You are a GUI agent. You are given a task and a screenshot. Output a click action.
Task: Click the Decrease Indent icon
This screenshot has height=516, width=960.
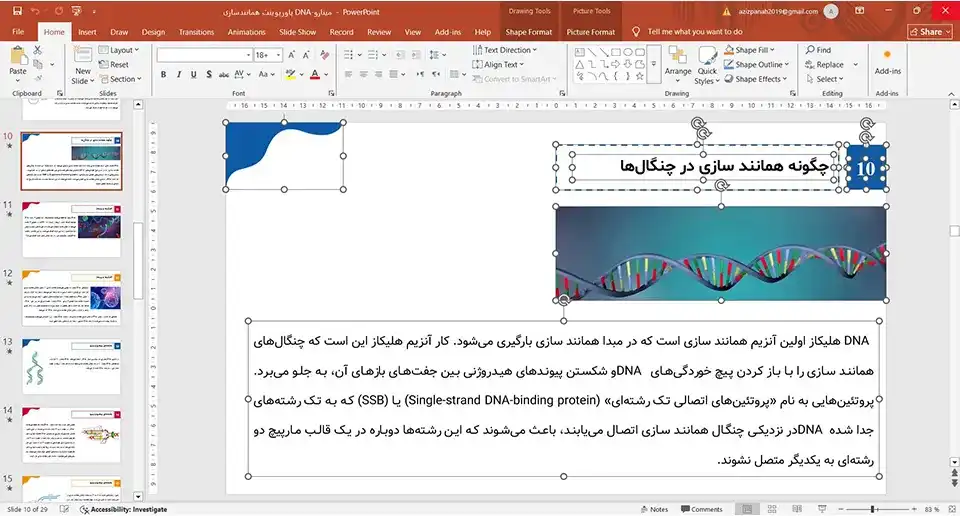[400, 55]
